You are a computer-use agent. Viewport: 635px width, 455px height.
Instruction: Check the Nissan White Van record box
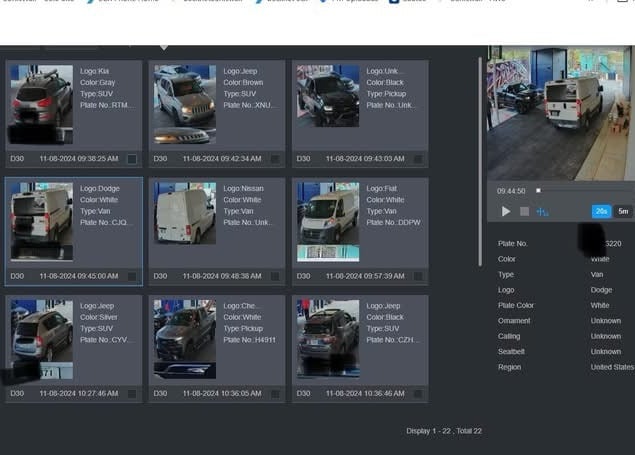tap(274, 275)
